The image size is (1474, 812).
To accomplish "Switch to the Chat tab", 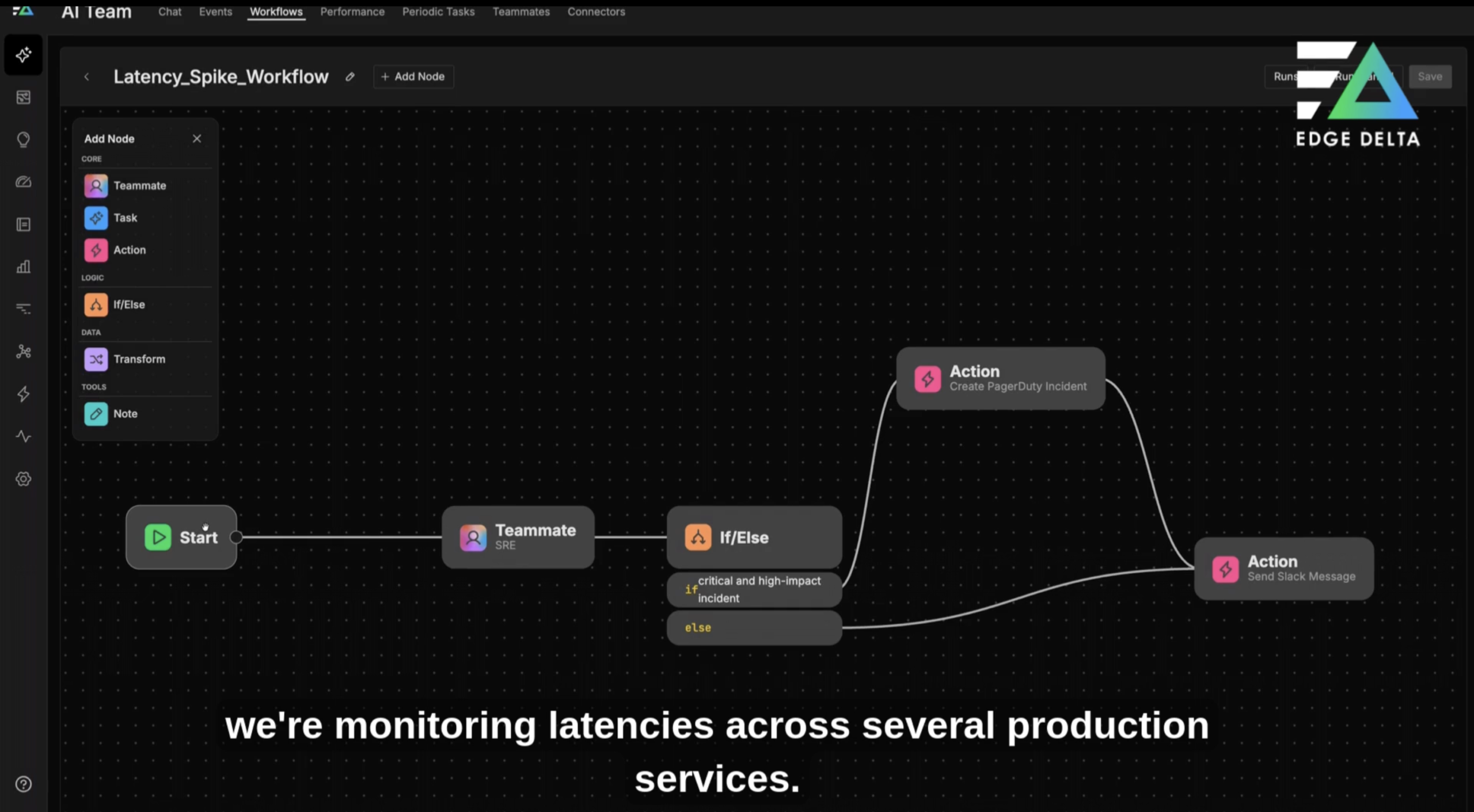I will pyautogui.click(x=169, y=12).
